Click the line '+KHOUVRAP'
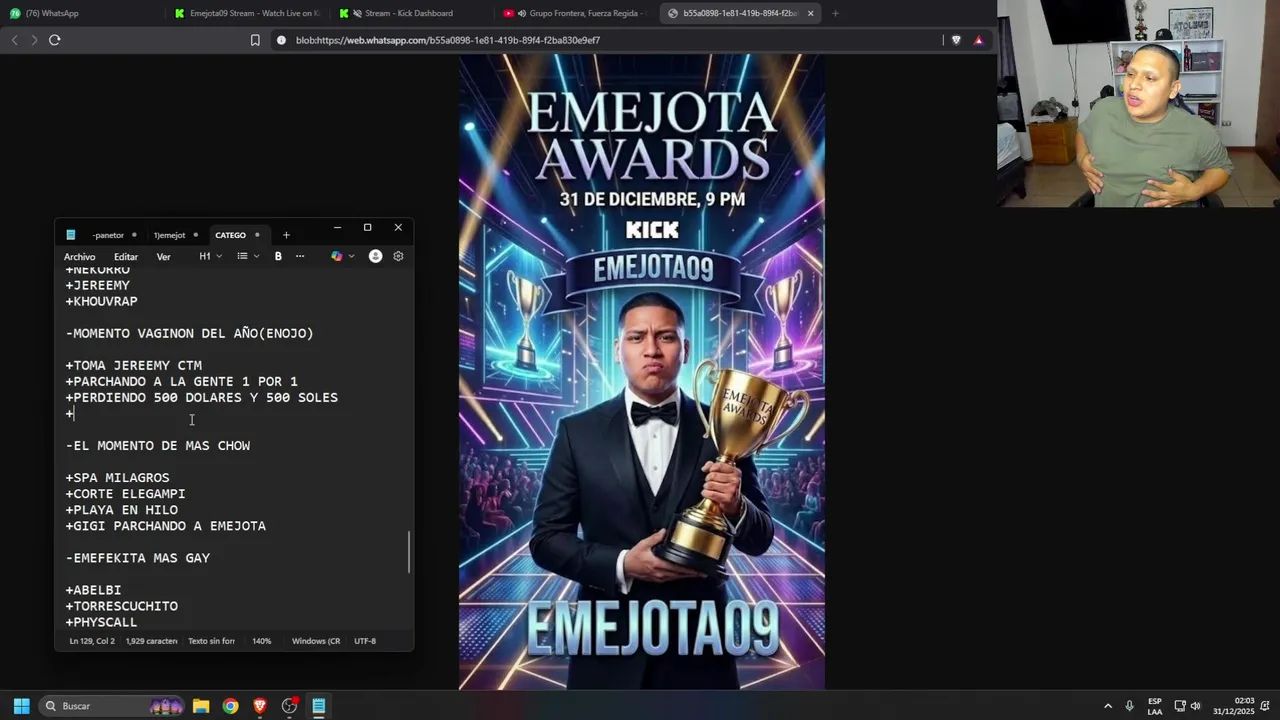The height and width of the screenshot is (720, 1280). (102, 302)
